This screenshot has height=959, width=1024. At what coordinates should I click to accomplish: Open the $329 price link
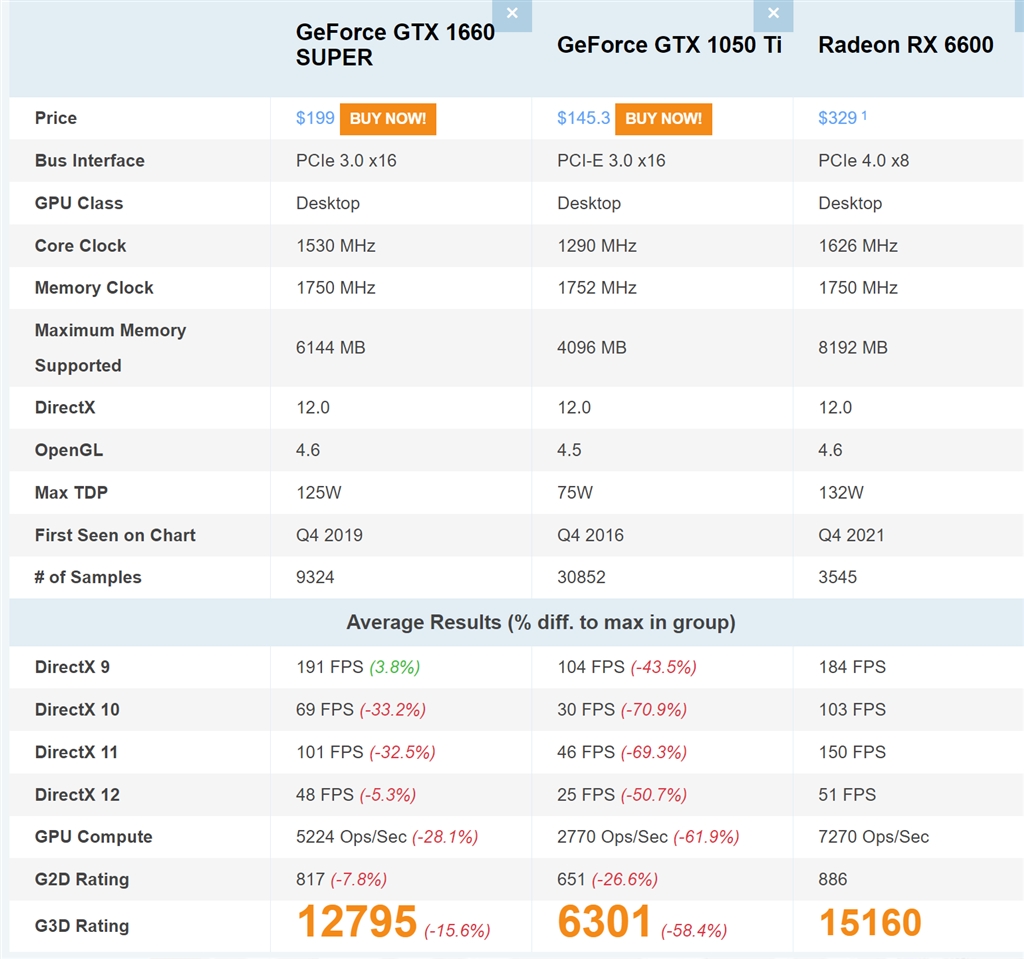point(837,118)
